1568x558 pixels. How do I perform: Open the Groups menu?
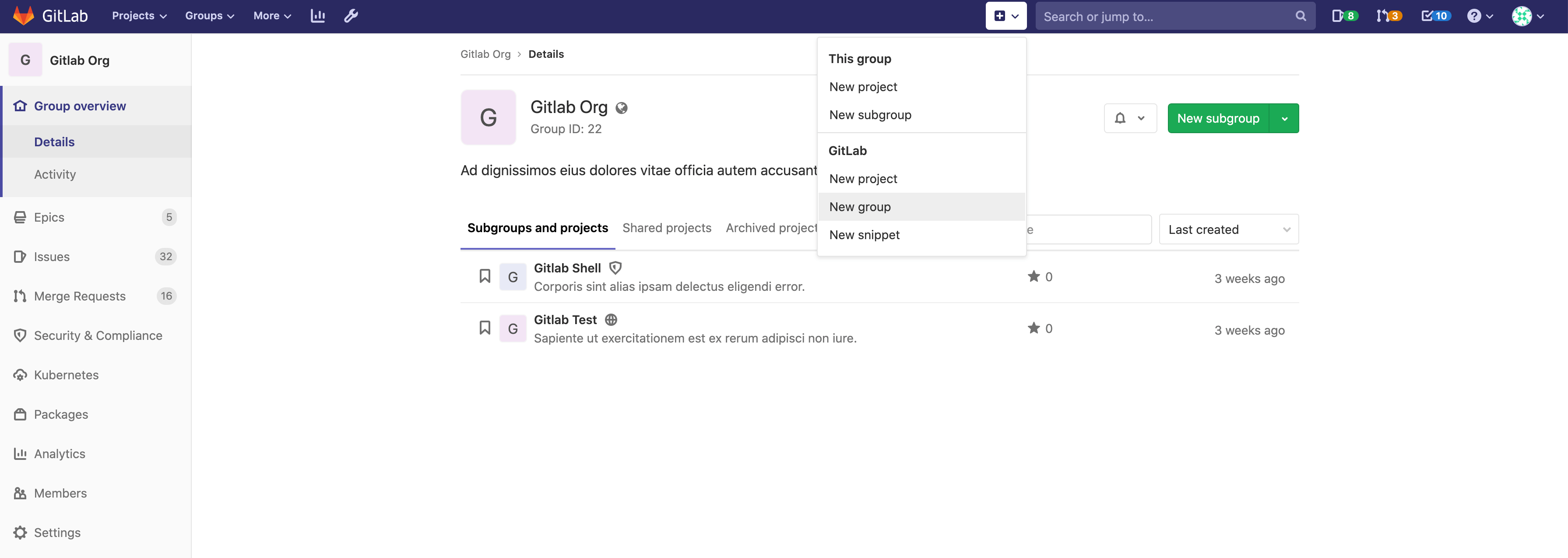click(x=209, y=15)
